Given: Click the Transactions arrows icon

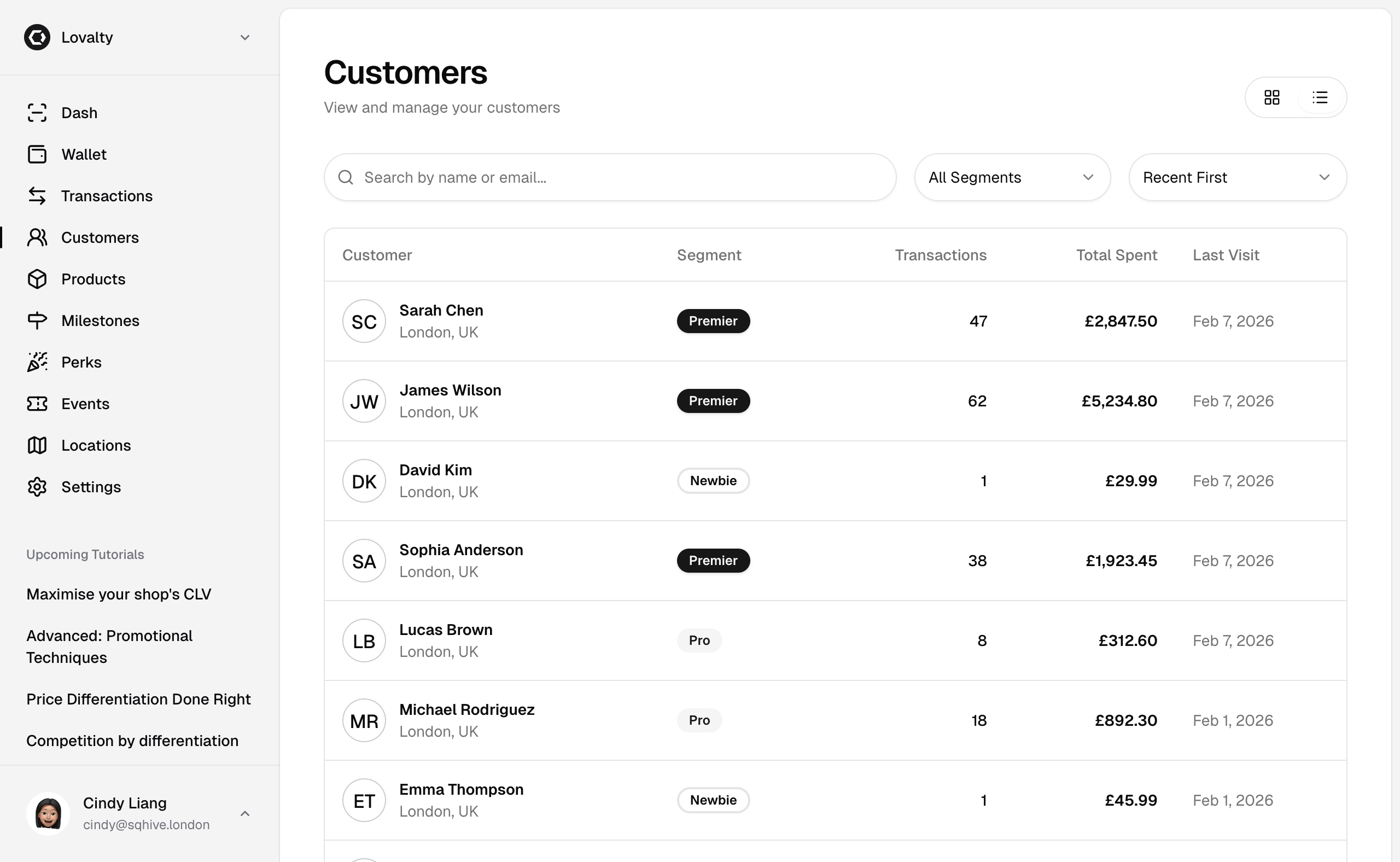Looking at the screenshot, I should coord(37,196).
